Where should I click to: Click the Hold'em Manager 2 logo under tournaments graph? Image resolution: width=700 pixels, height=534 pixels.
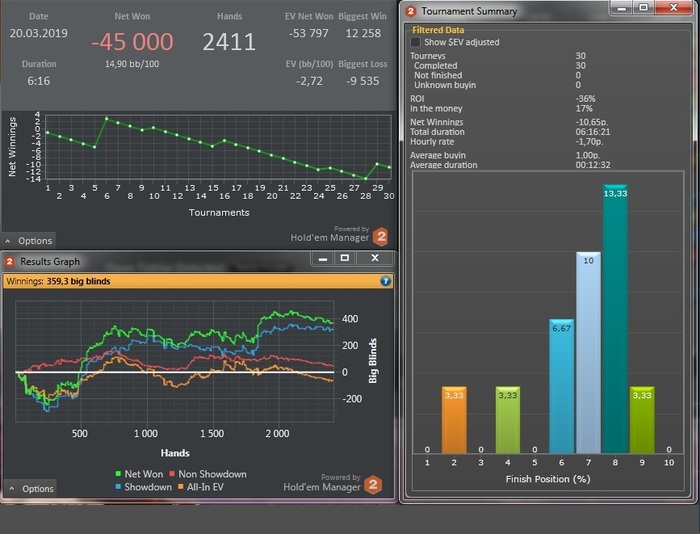pyautogui.click(x=381, y=237)
